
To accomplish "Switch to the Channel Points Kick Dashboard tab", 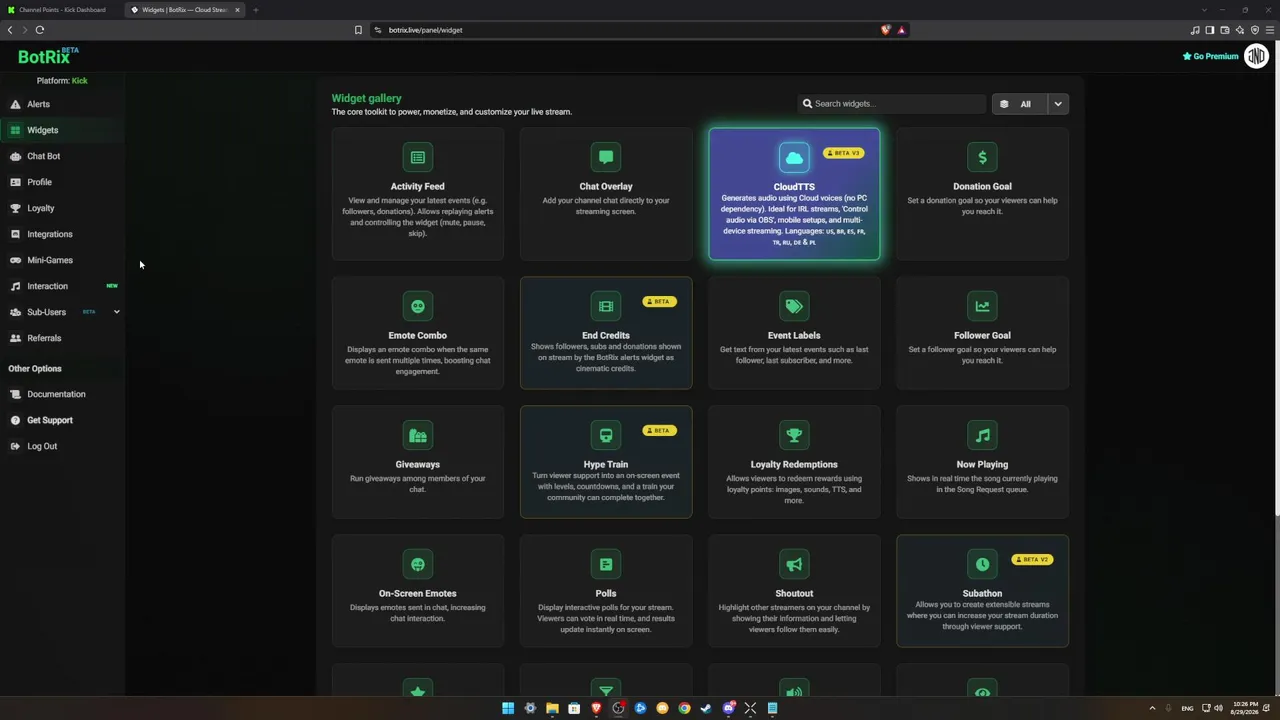I will pyautogui.click(x=60, y=10).
